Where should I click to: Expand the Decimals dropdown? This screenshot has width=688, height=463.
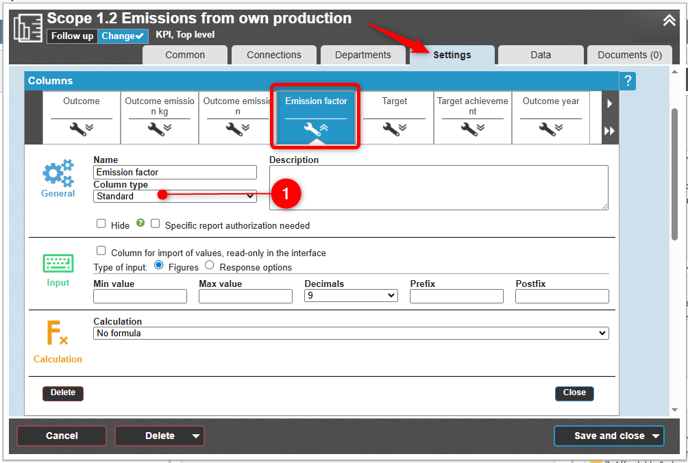click(x=350, y=296)
